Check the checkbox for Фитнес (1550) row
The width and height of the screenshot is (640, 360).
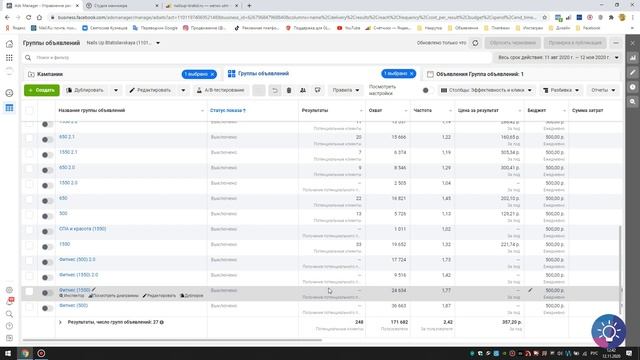point(29,291)
